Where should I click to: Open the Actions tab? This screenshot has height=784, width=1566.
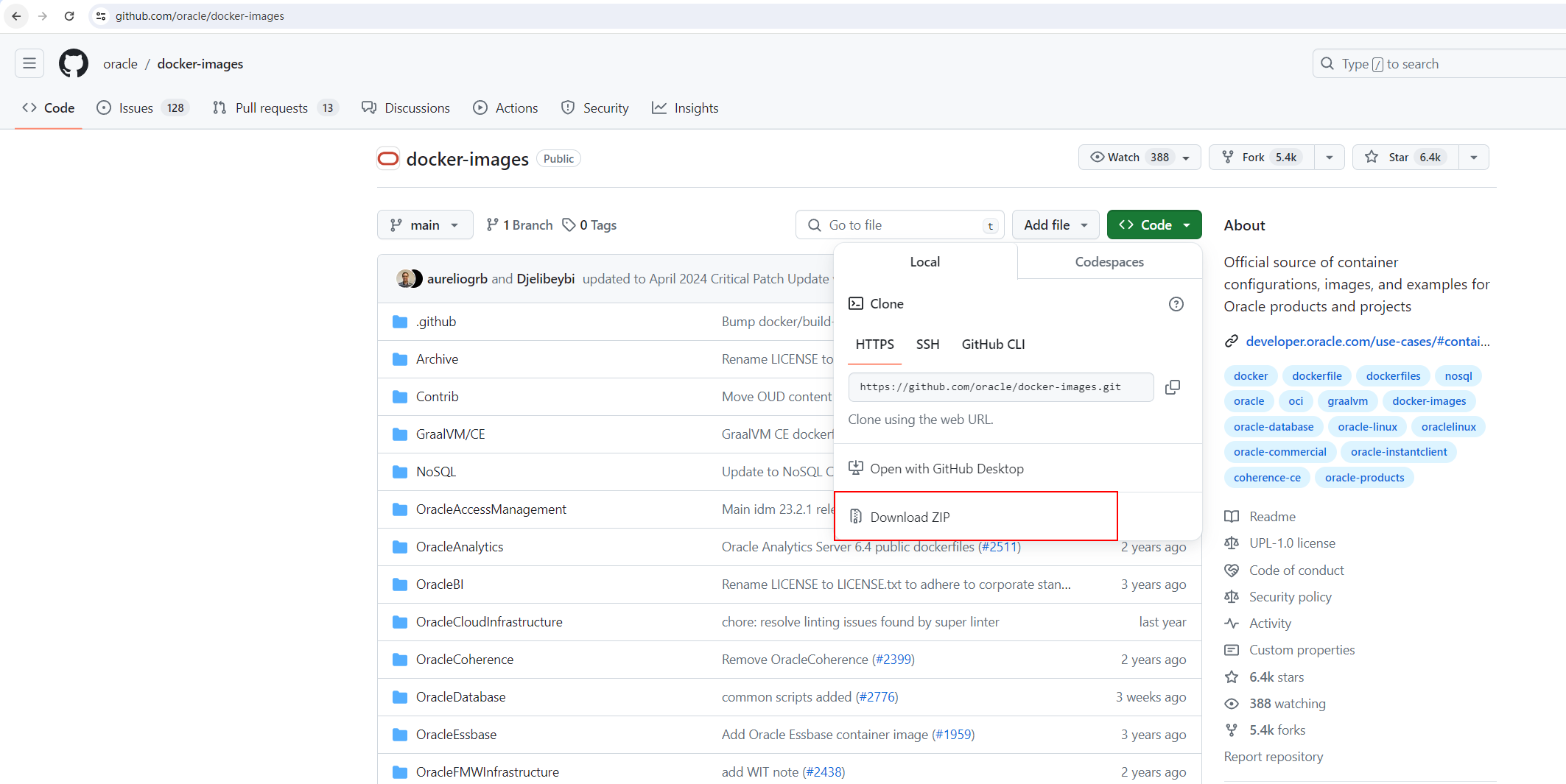pos(505,108)
